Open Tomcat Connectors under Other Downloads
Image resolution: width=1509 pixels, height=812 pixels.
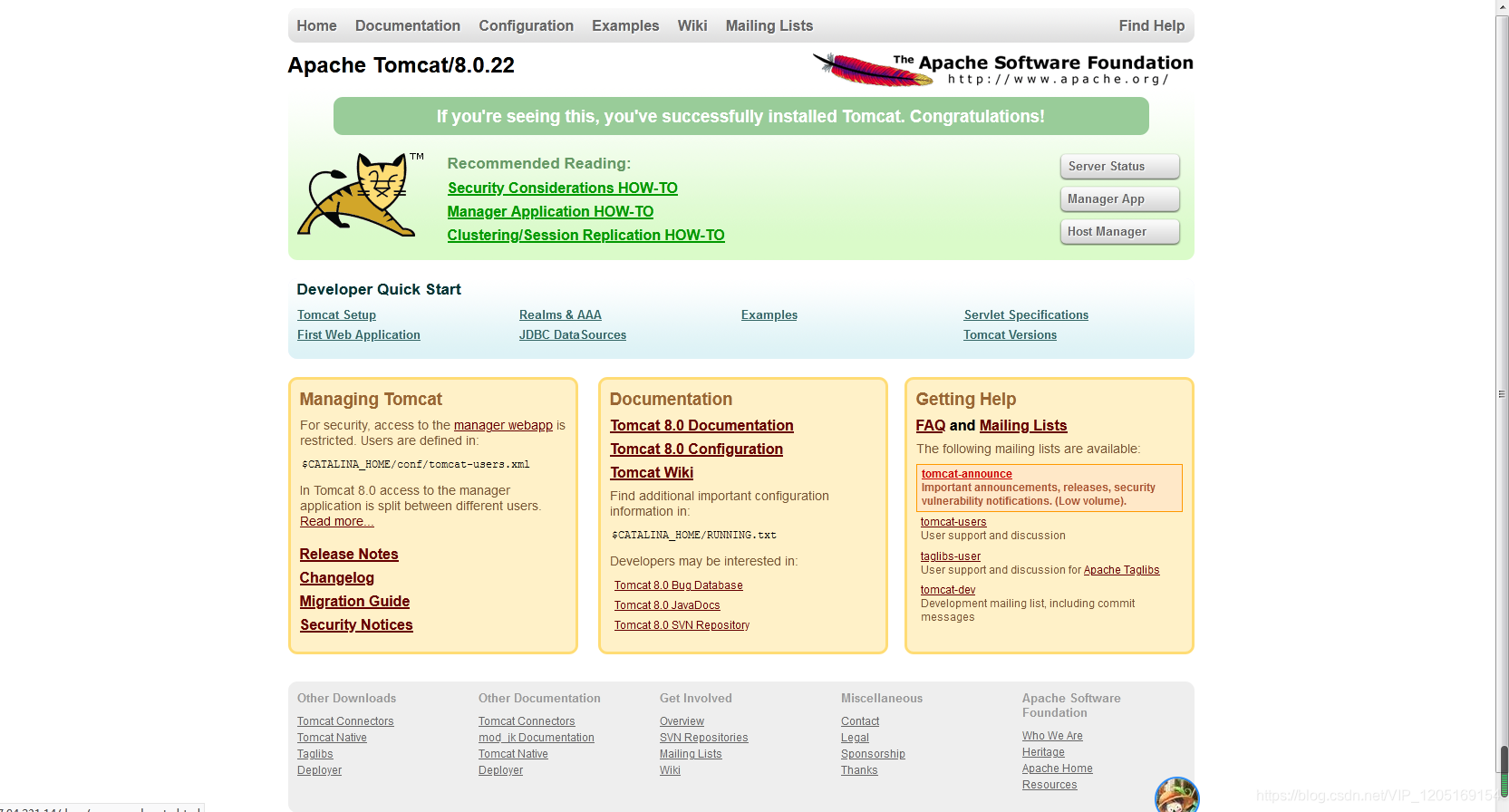click(345, 721)
